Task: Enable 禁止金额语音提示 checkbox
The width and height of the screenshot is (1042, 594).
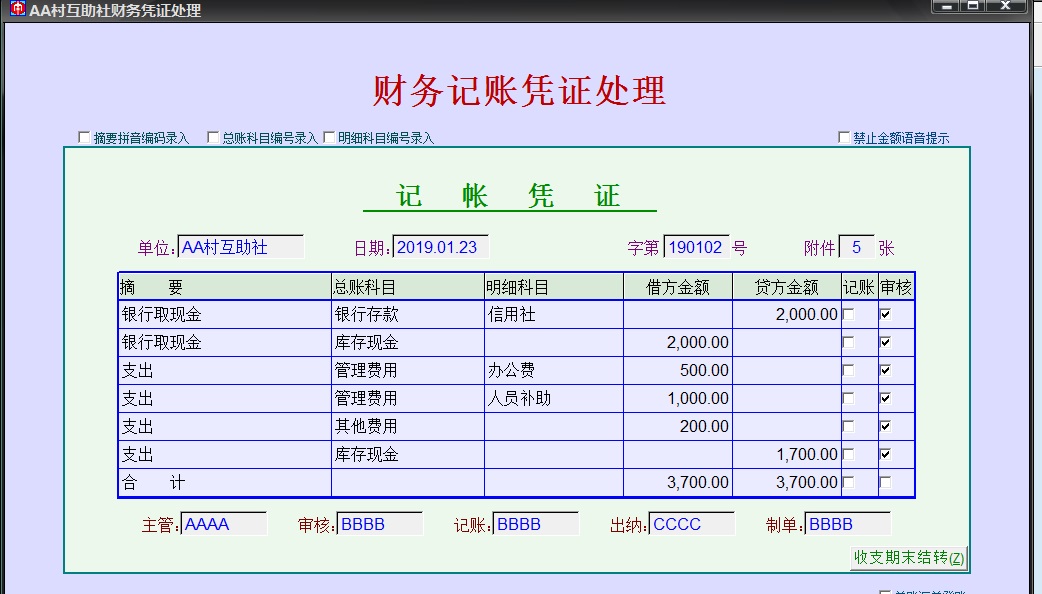Action: pos(844,138)
